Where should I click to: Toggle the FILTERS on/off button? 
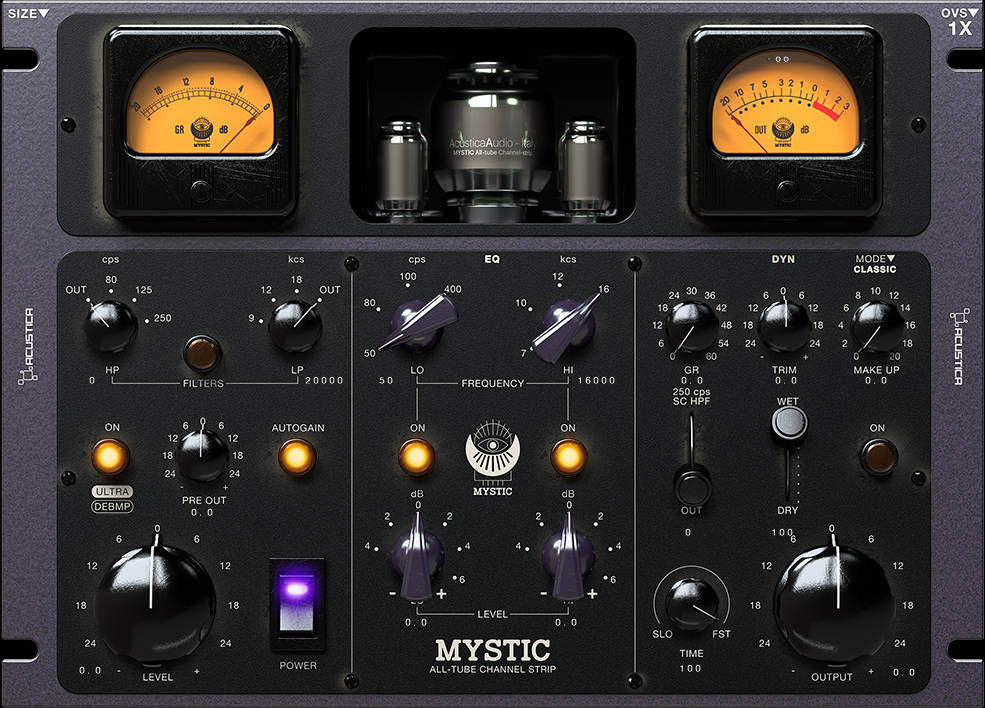[202, 353]
